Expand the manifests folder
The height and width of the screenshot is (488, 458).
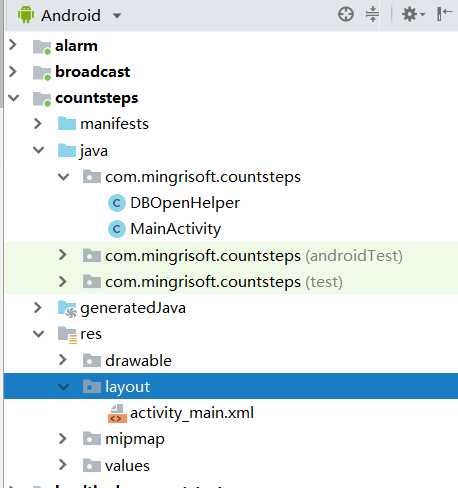click(38, 124)
